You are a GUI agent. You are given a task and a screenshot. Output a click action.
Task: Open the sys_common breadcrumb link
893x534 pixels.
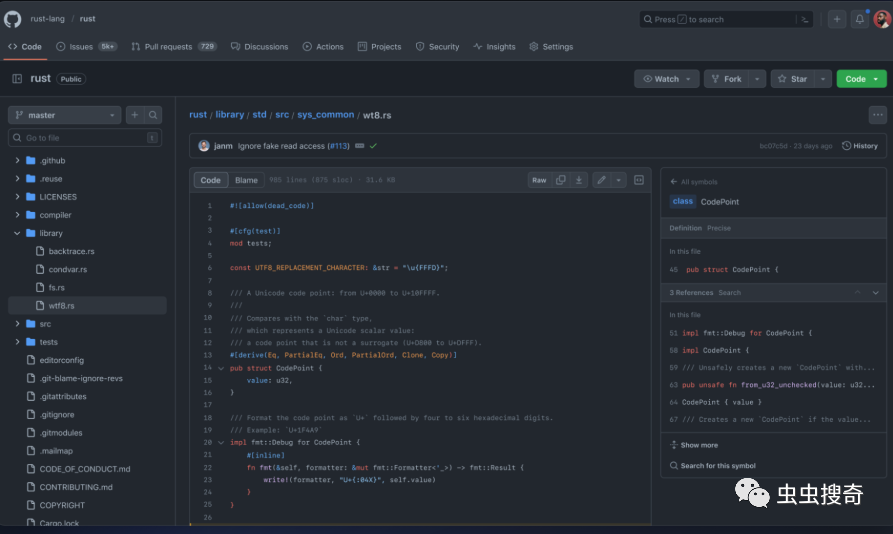[x=325, y=114]
